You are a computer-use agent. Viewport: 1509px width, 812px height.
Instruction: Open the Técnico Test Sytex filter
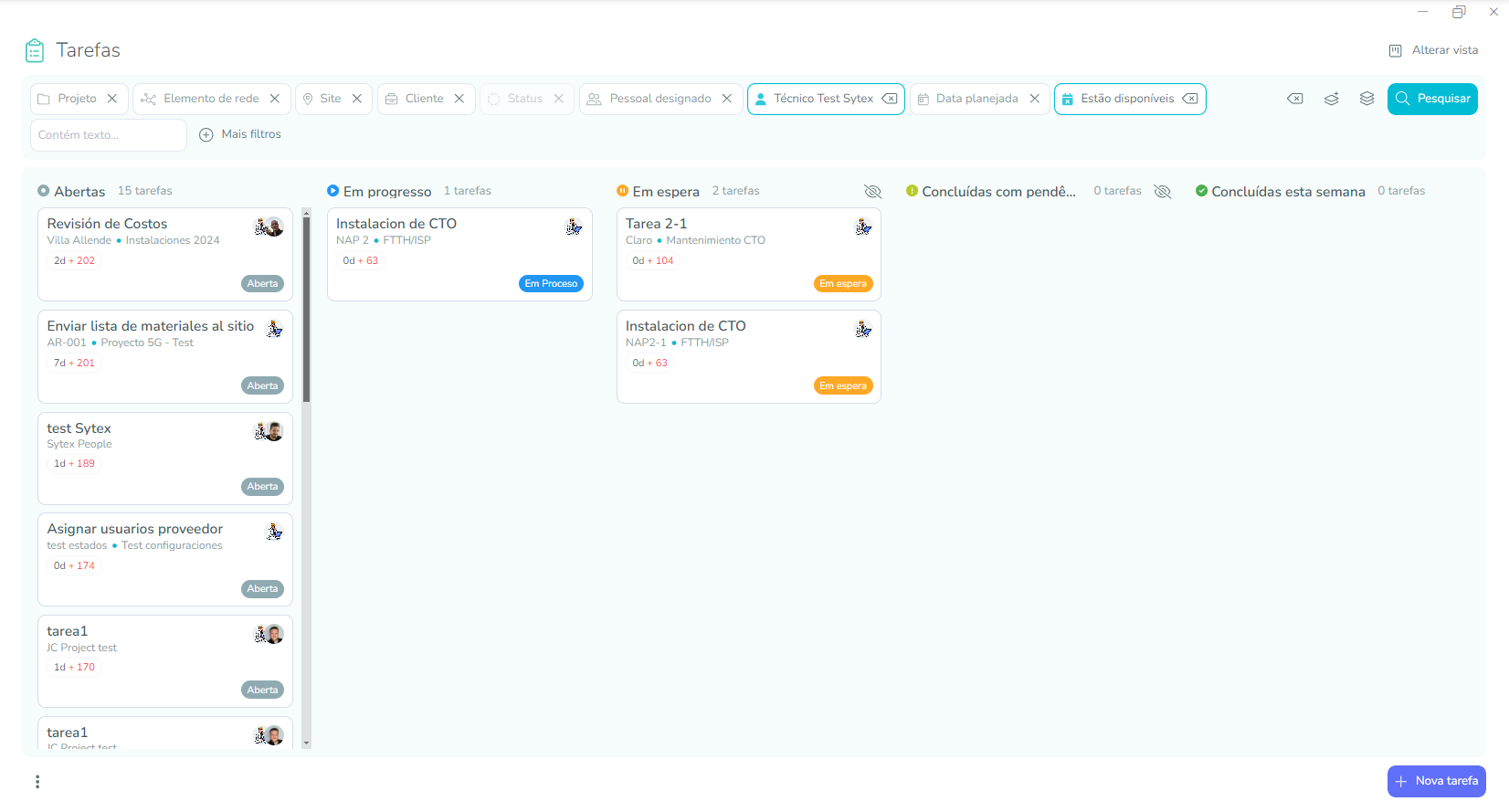(814, 99)
